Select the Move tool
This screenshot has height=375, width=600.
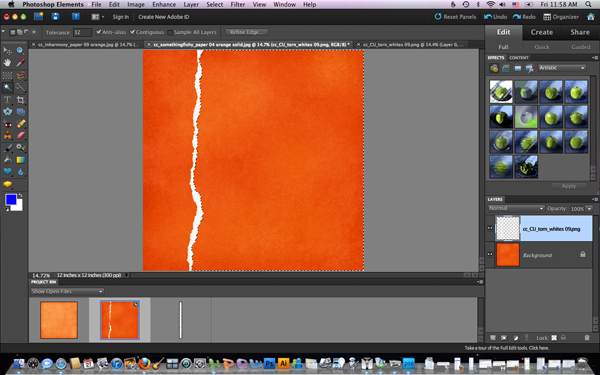point(7,51)
